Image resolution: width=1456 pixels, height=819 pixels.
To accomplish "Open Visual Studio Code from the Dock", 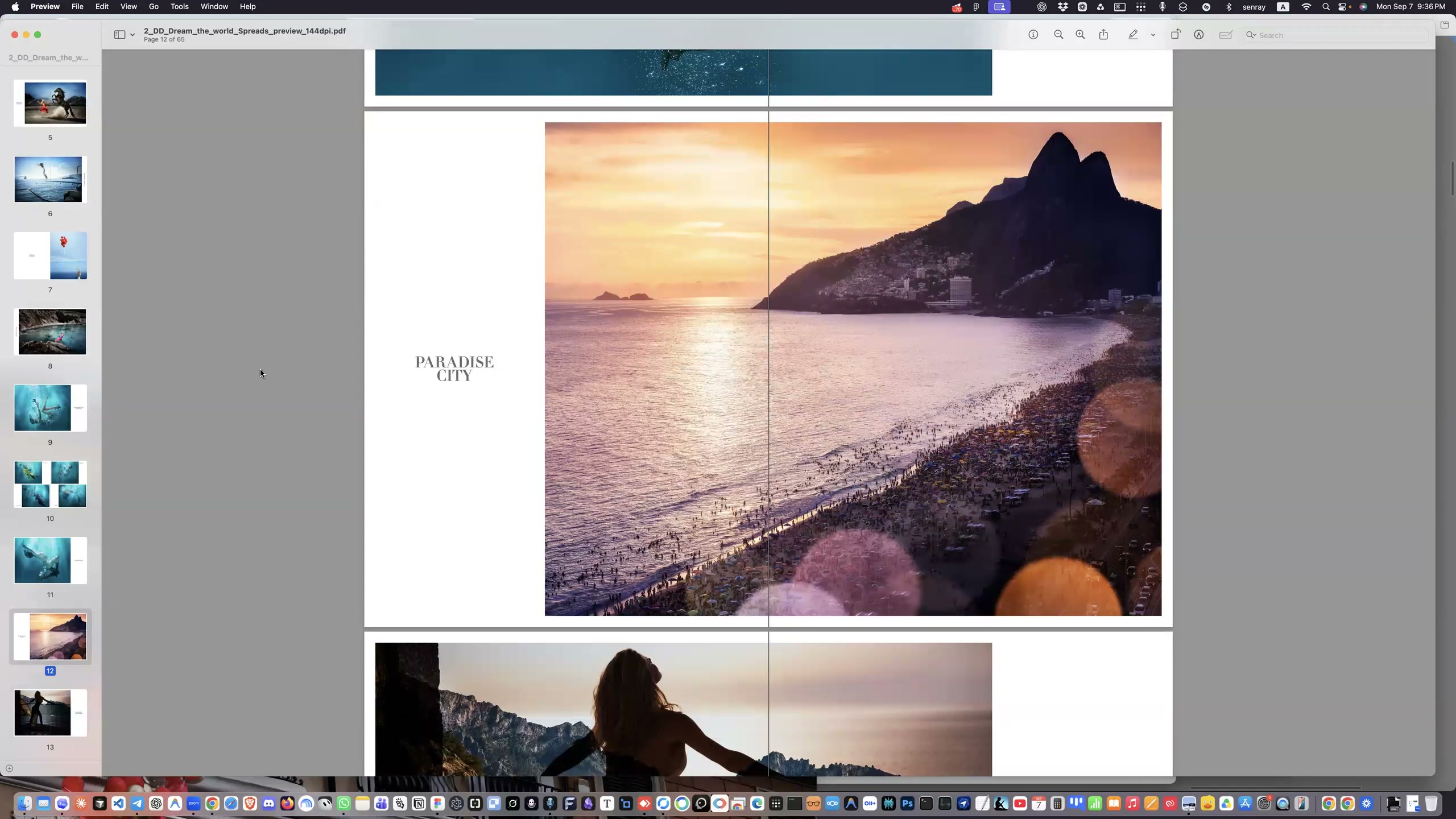I will (118, 803).
